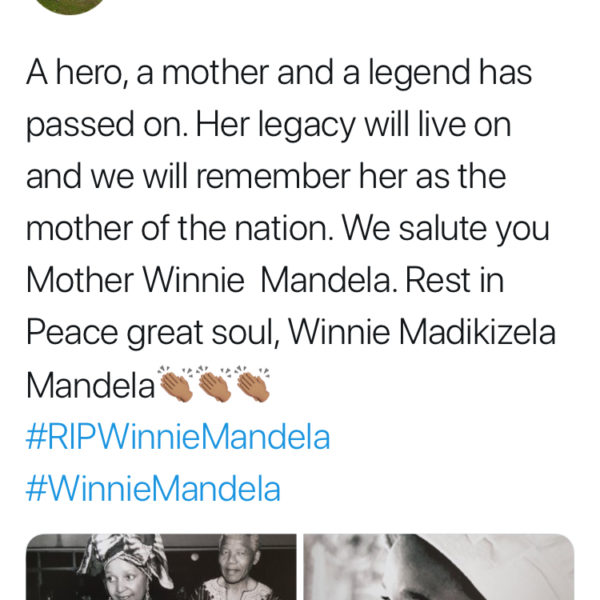Tap the #WinnieMandela hashtag link

click(x=153, y=489)
